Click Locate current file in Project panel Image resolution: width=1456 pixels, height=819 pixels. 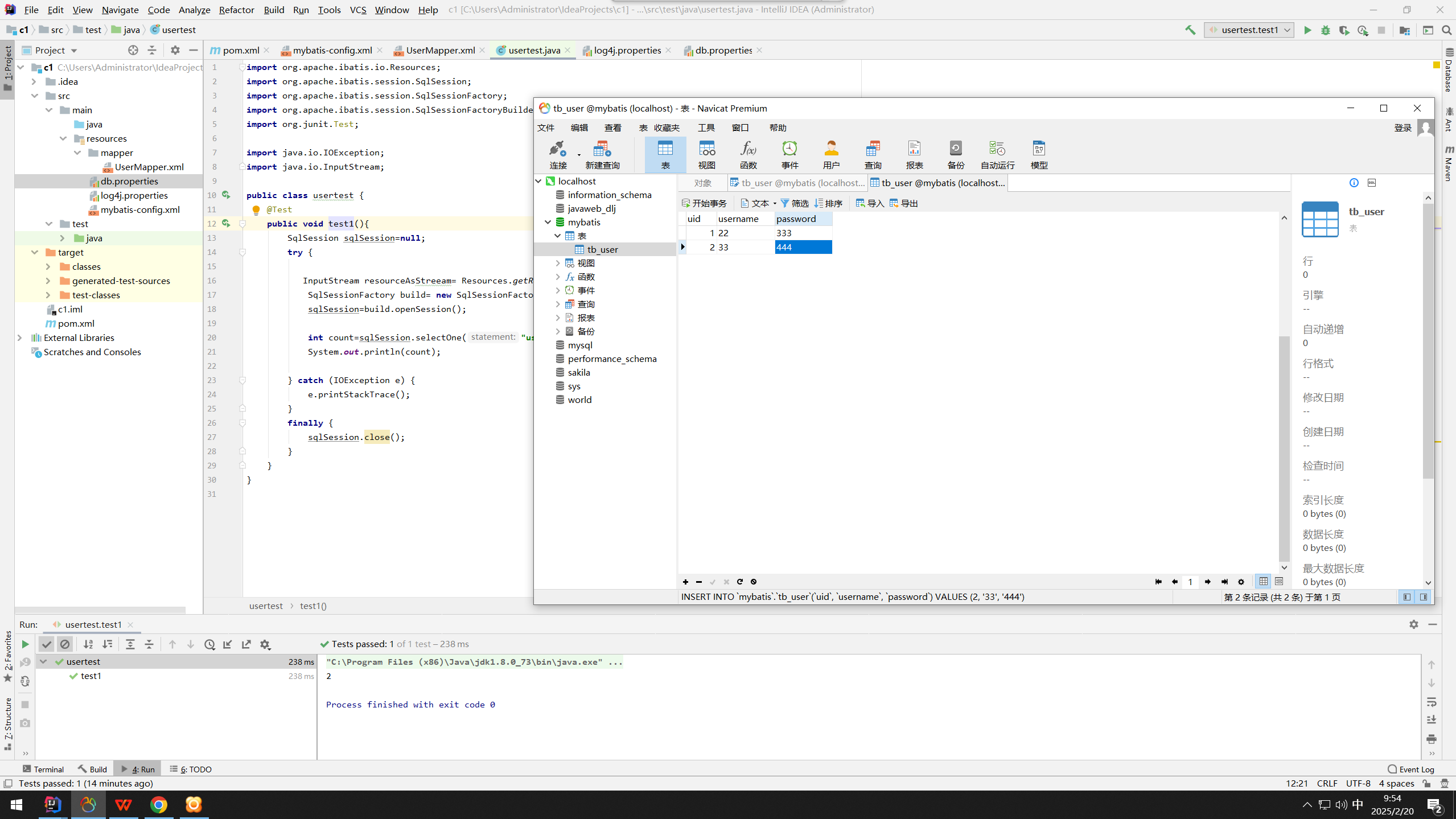[x=133, y=50]
